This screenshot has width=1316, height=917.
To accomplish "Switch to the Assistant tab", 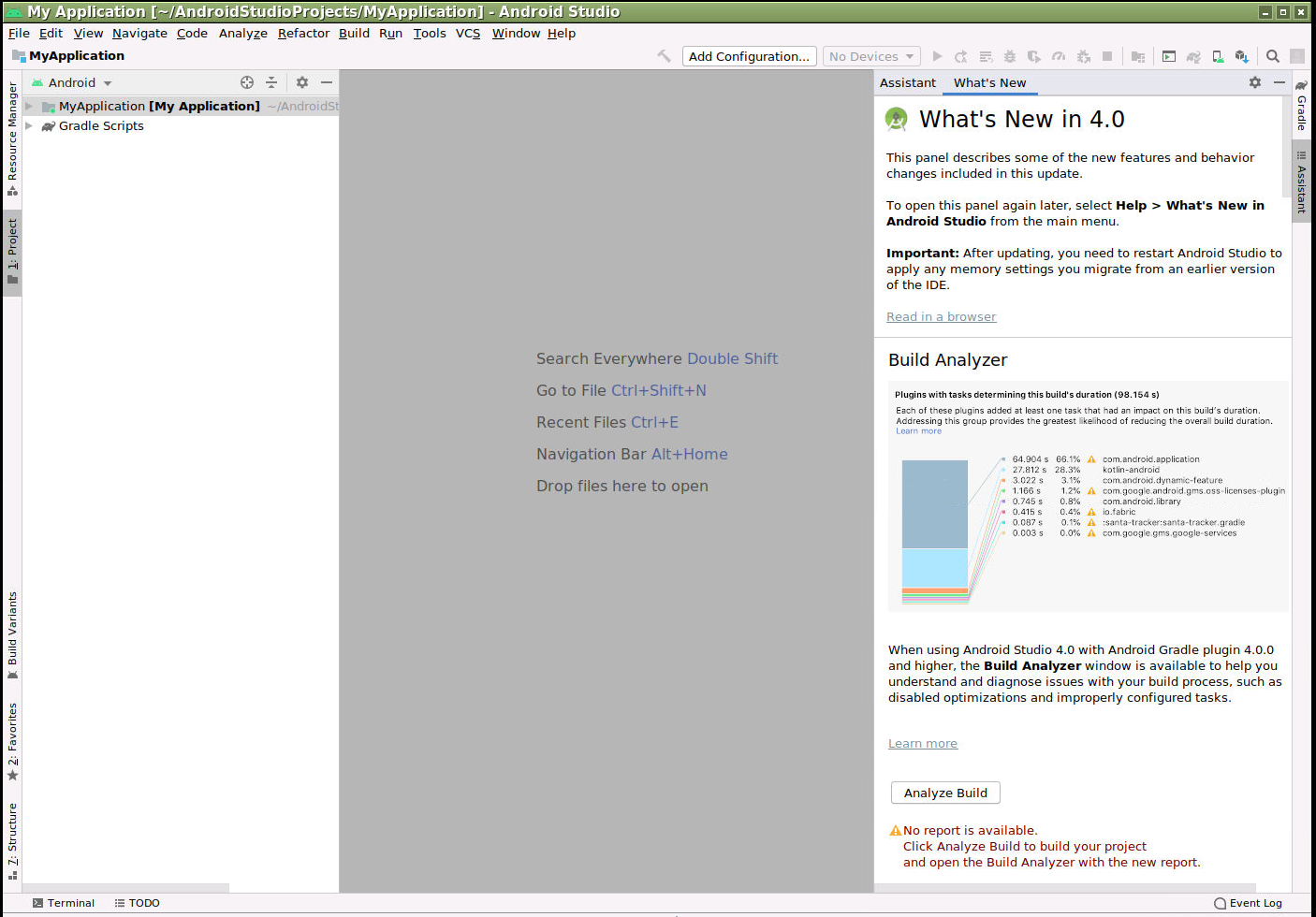I will click(908, 82).
